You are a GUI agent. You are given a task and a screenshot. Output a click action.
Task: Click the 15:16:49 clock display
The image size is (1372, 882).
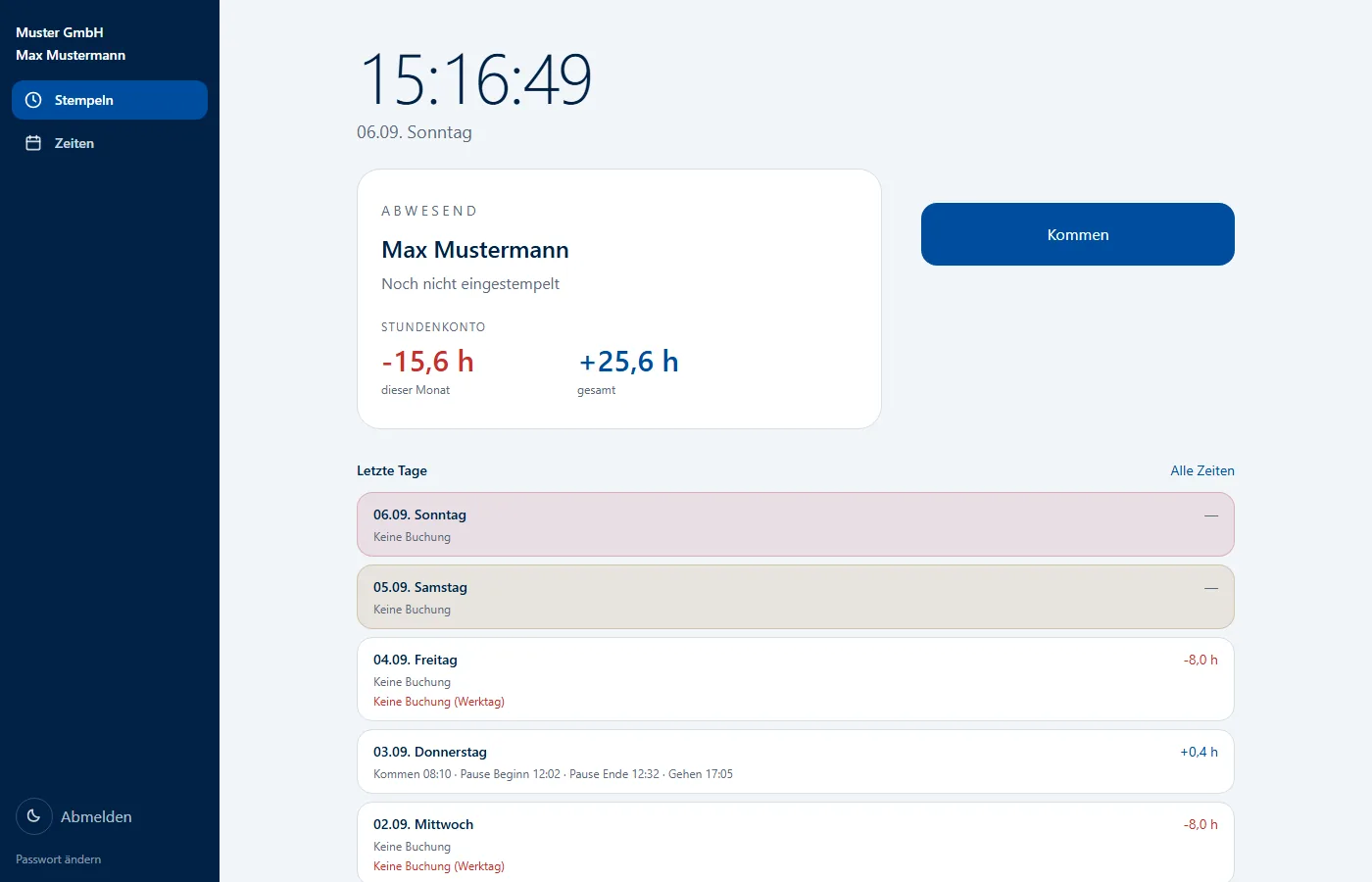[475, 79]
